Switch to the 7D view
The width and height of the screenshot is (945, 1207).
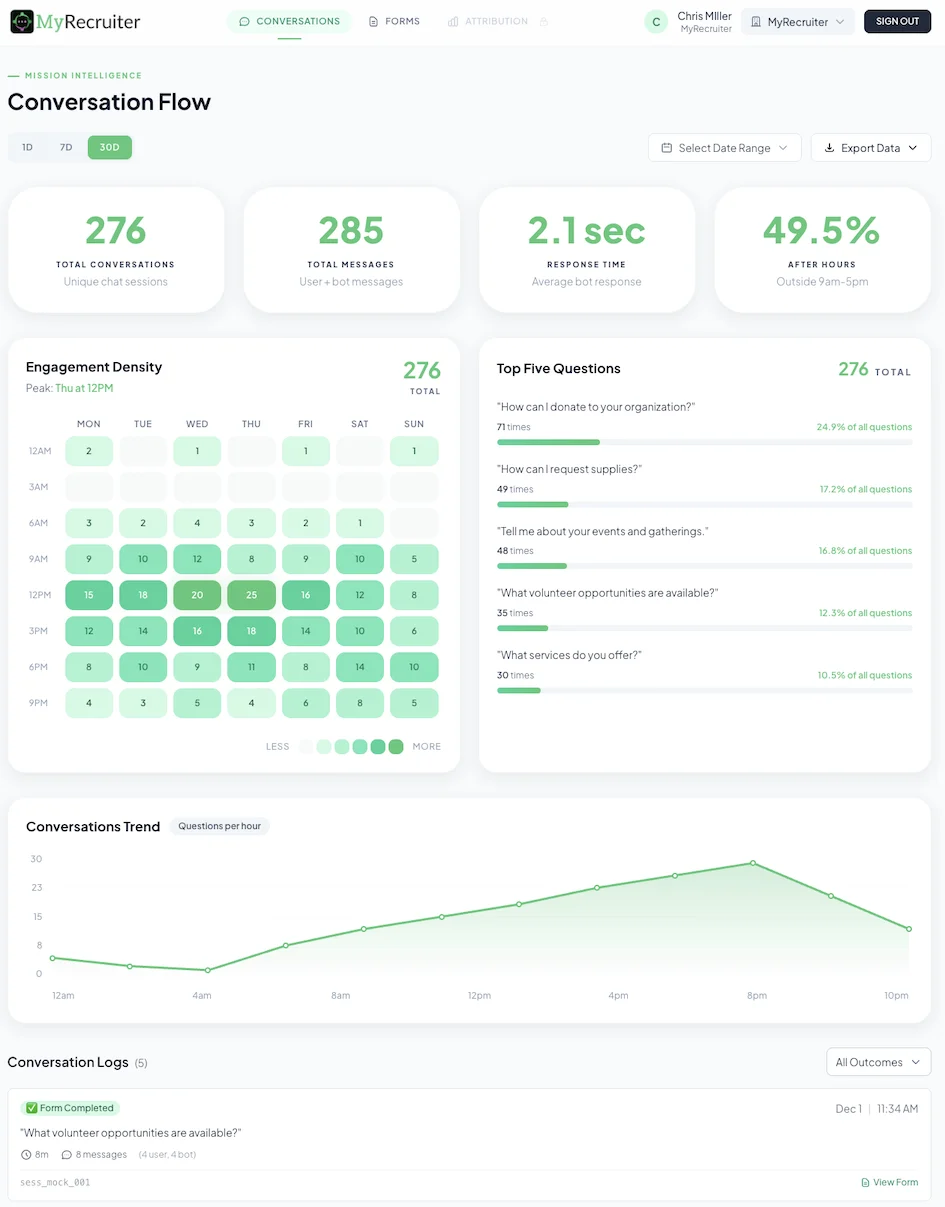tap(66, 147)
